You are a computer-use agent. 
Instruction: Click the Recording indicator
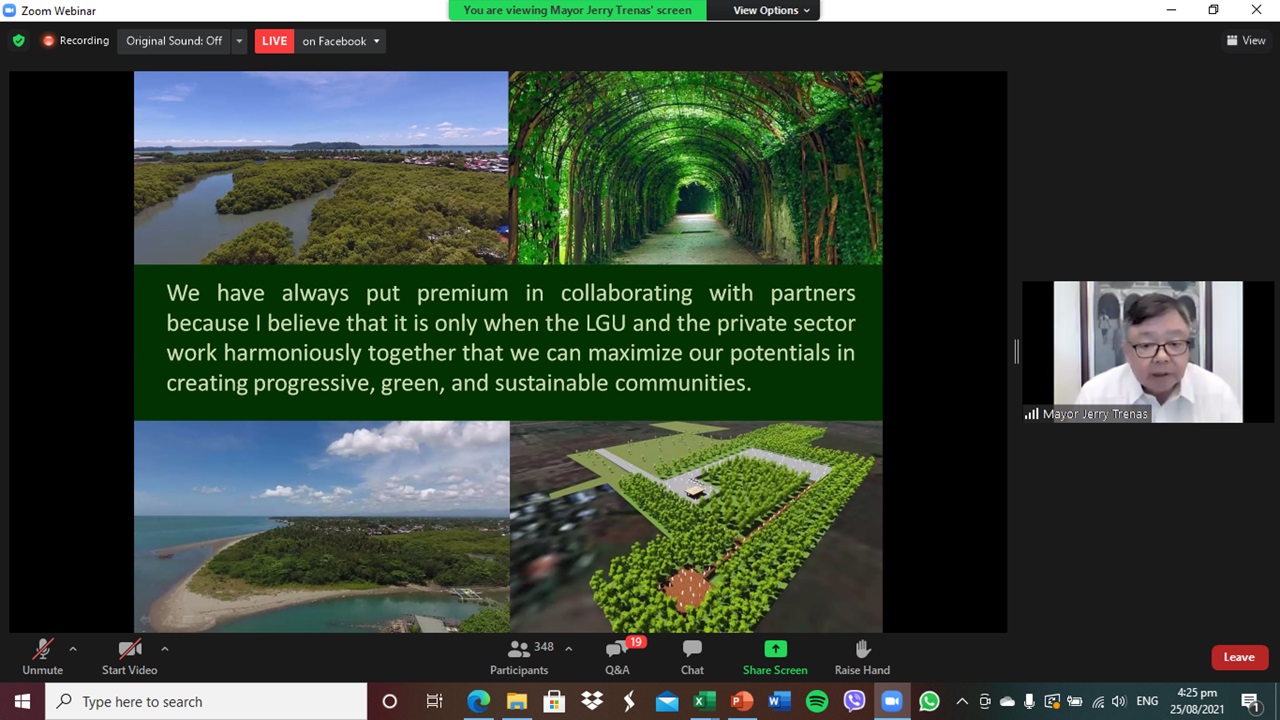click(75, 41)
